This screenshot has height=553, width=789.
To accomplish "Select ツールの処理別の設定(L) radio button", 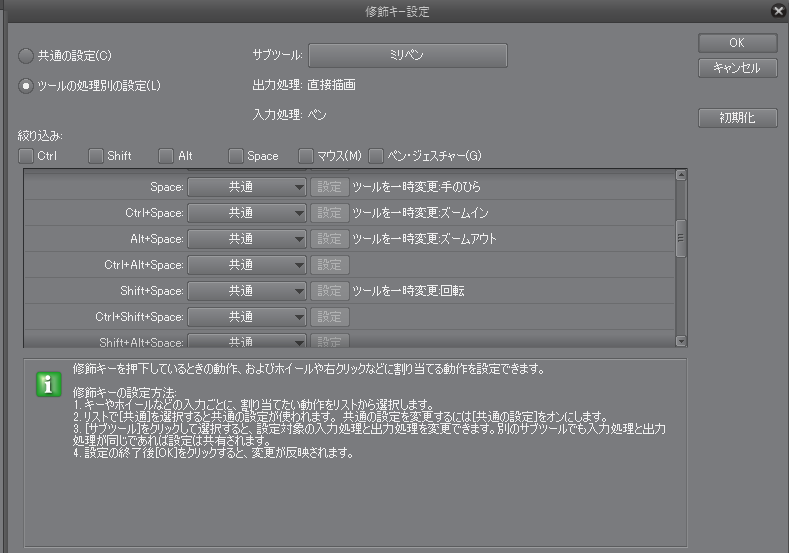I will pos(26,86).
